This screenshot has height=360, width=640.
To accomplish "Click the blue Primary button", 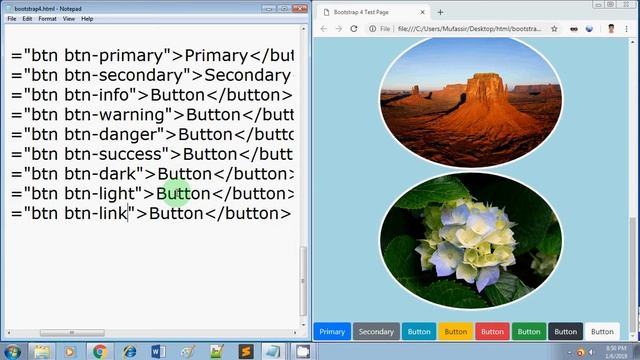I will pos(332,331).
